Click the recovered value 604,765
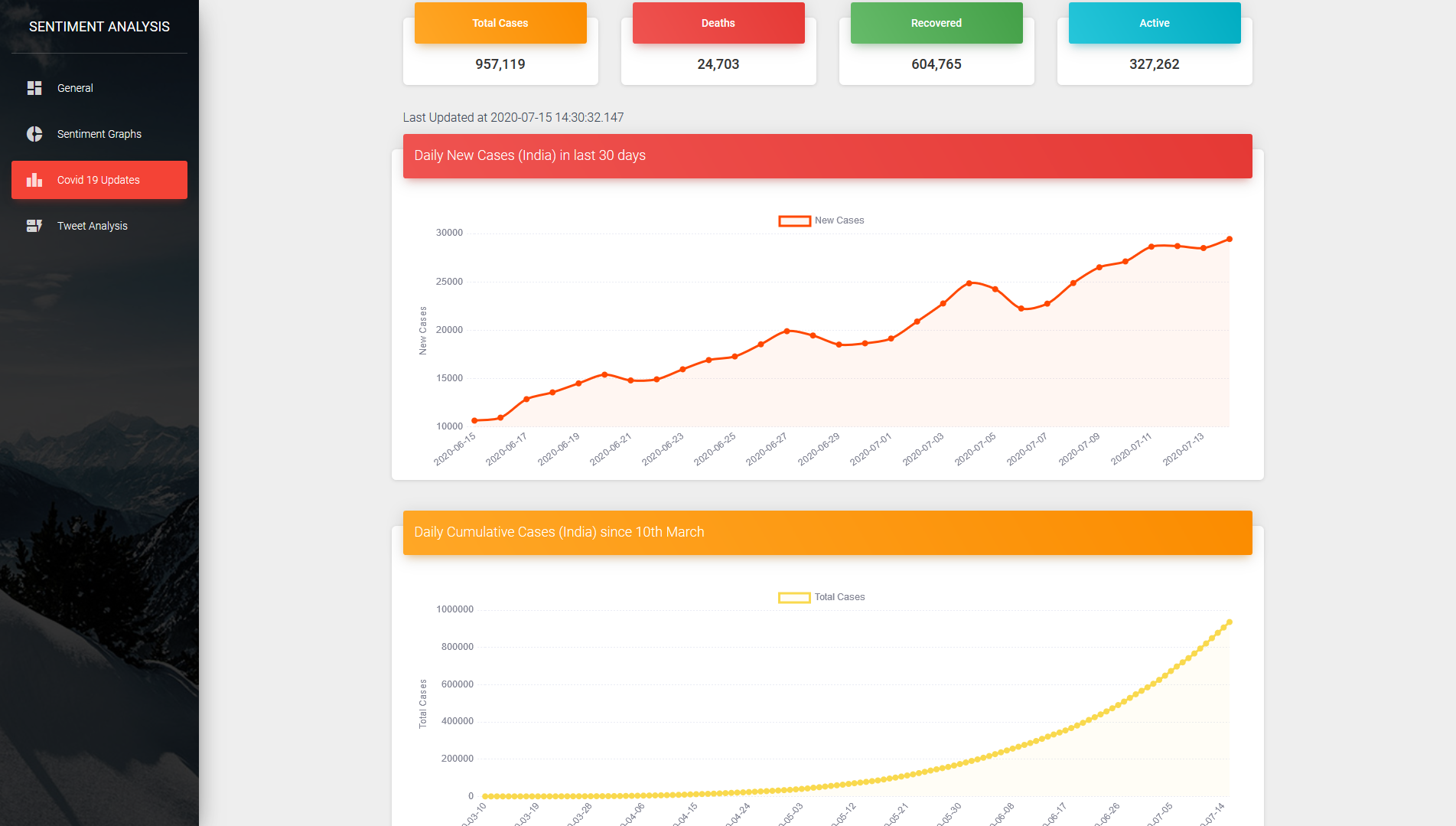 point(936,64)
